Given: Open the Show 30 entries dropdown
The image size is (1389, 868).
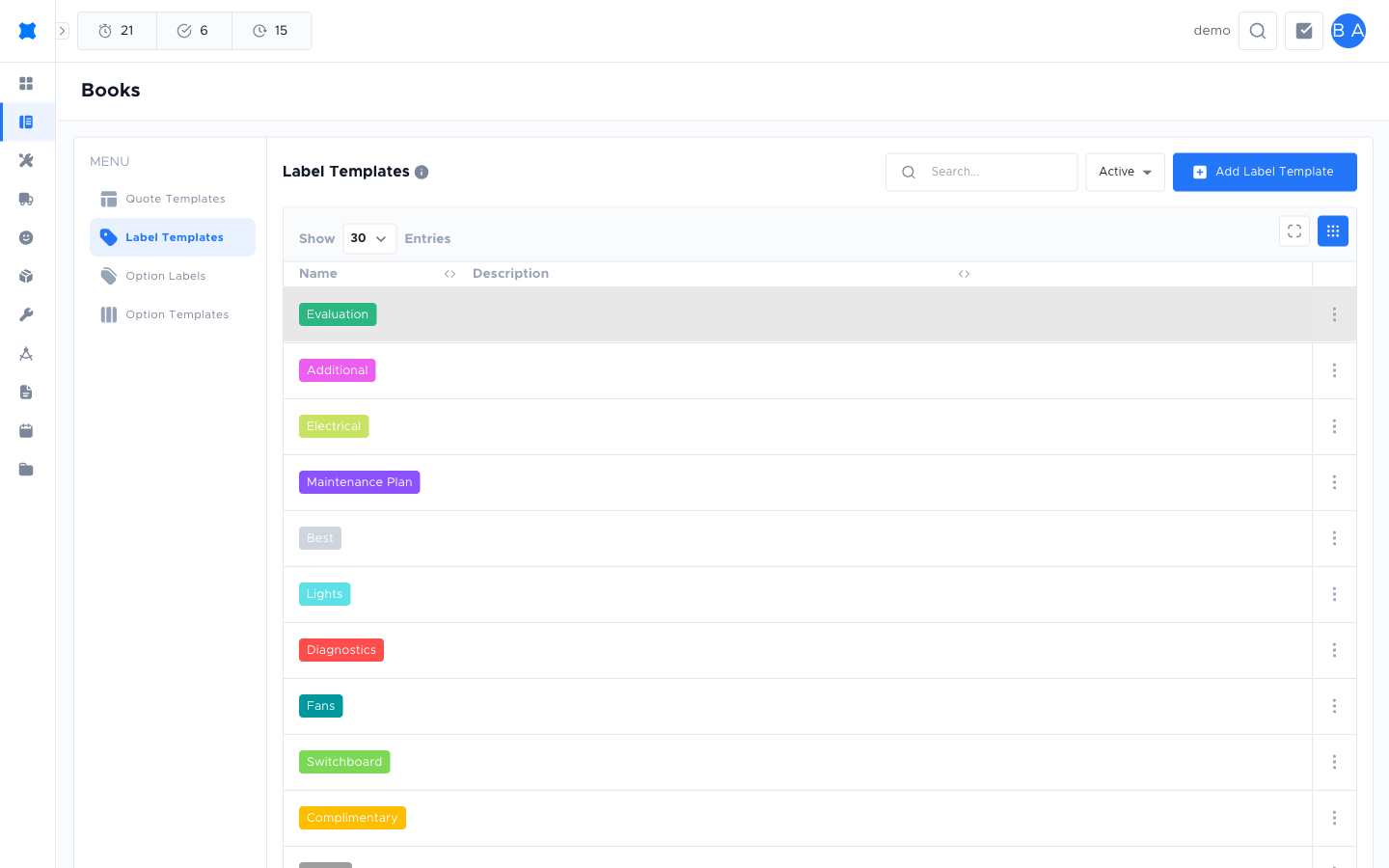Looking at the screenshot, I should (369, 238).
